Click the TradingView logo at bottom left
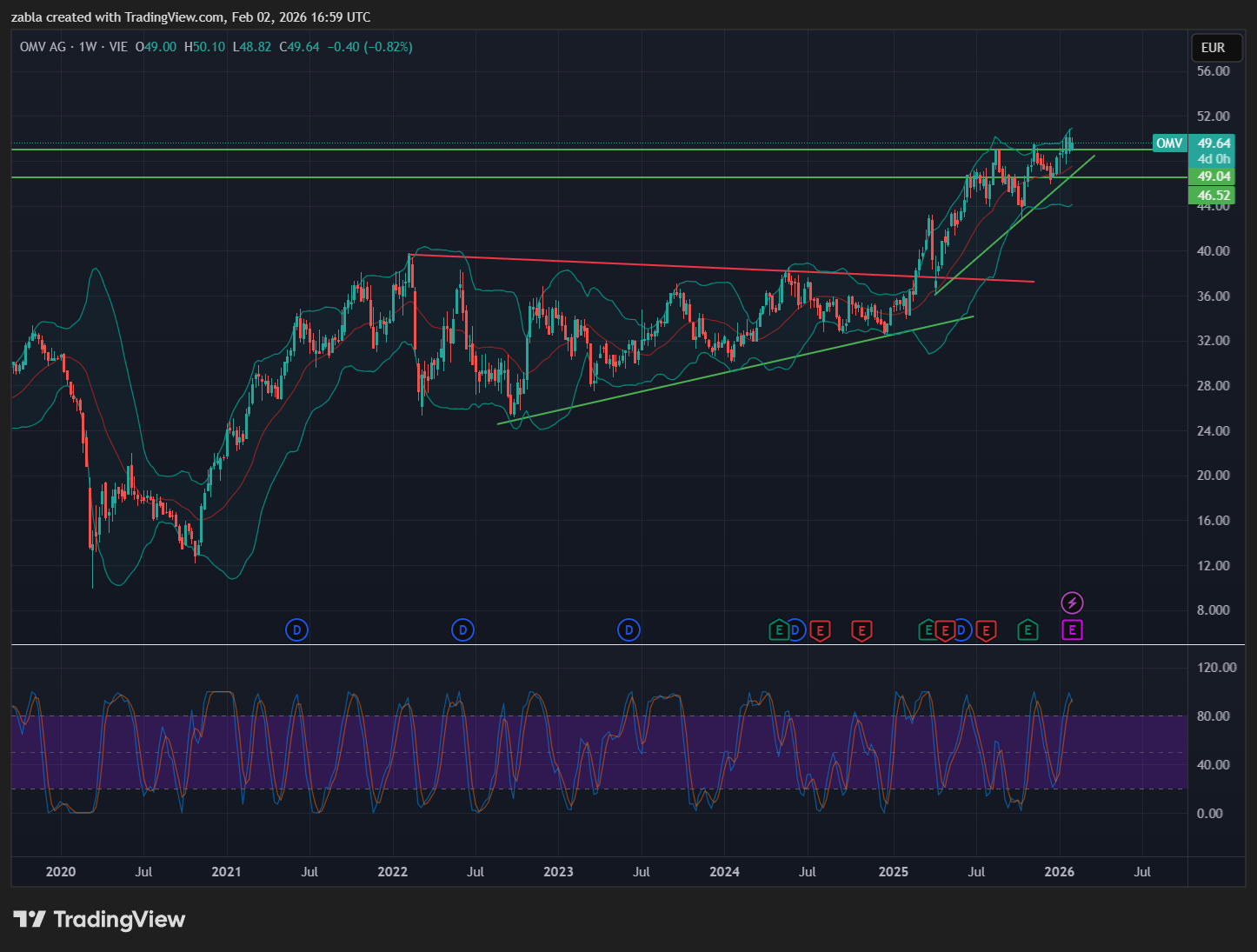This screenshot has height=952, width=1257. [99, 919]
